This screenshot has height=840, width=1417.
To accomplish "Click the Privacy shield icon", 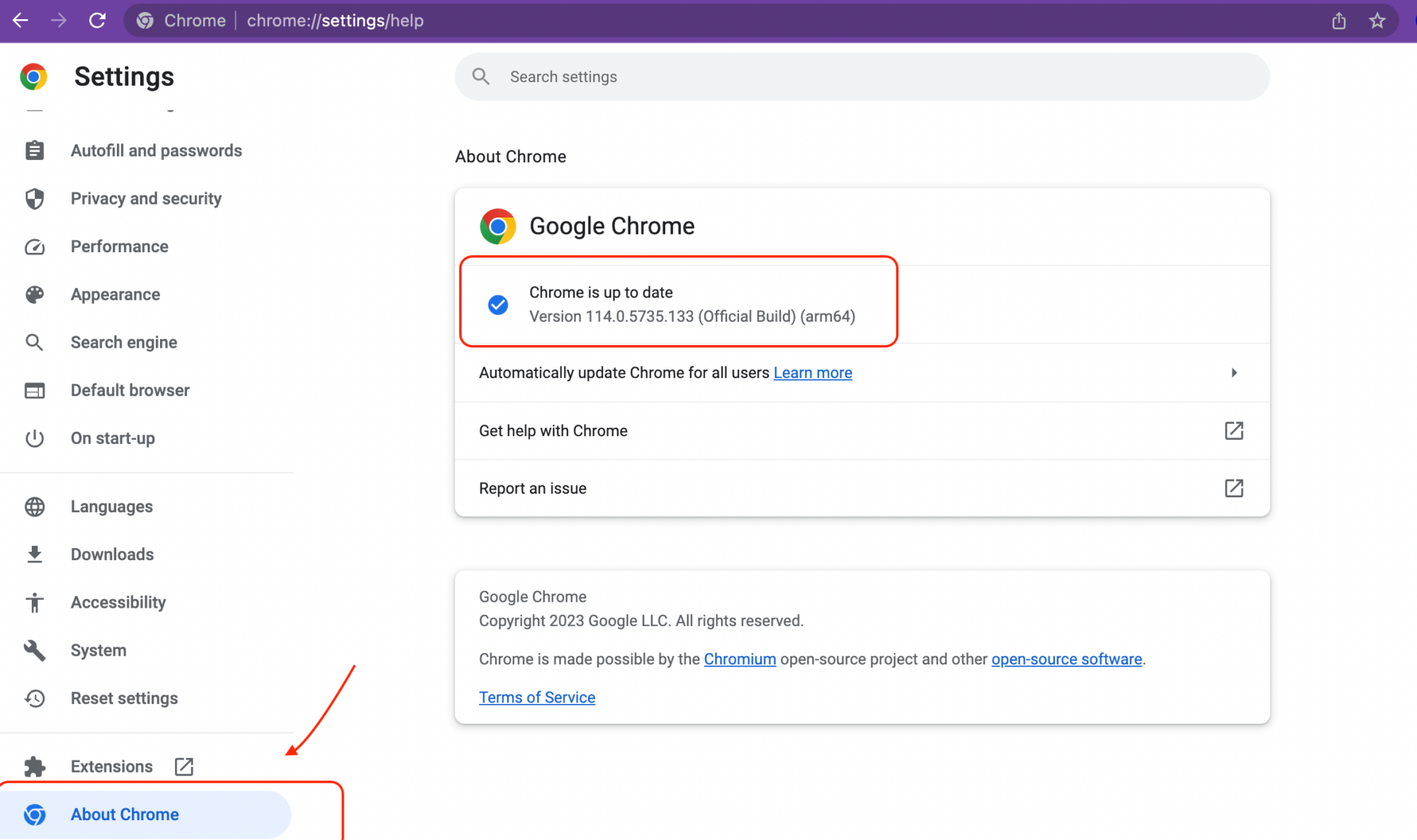I will pyautogui.click(x=34, y=198).
